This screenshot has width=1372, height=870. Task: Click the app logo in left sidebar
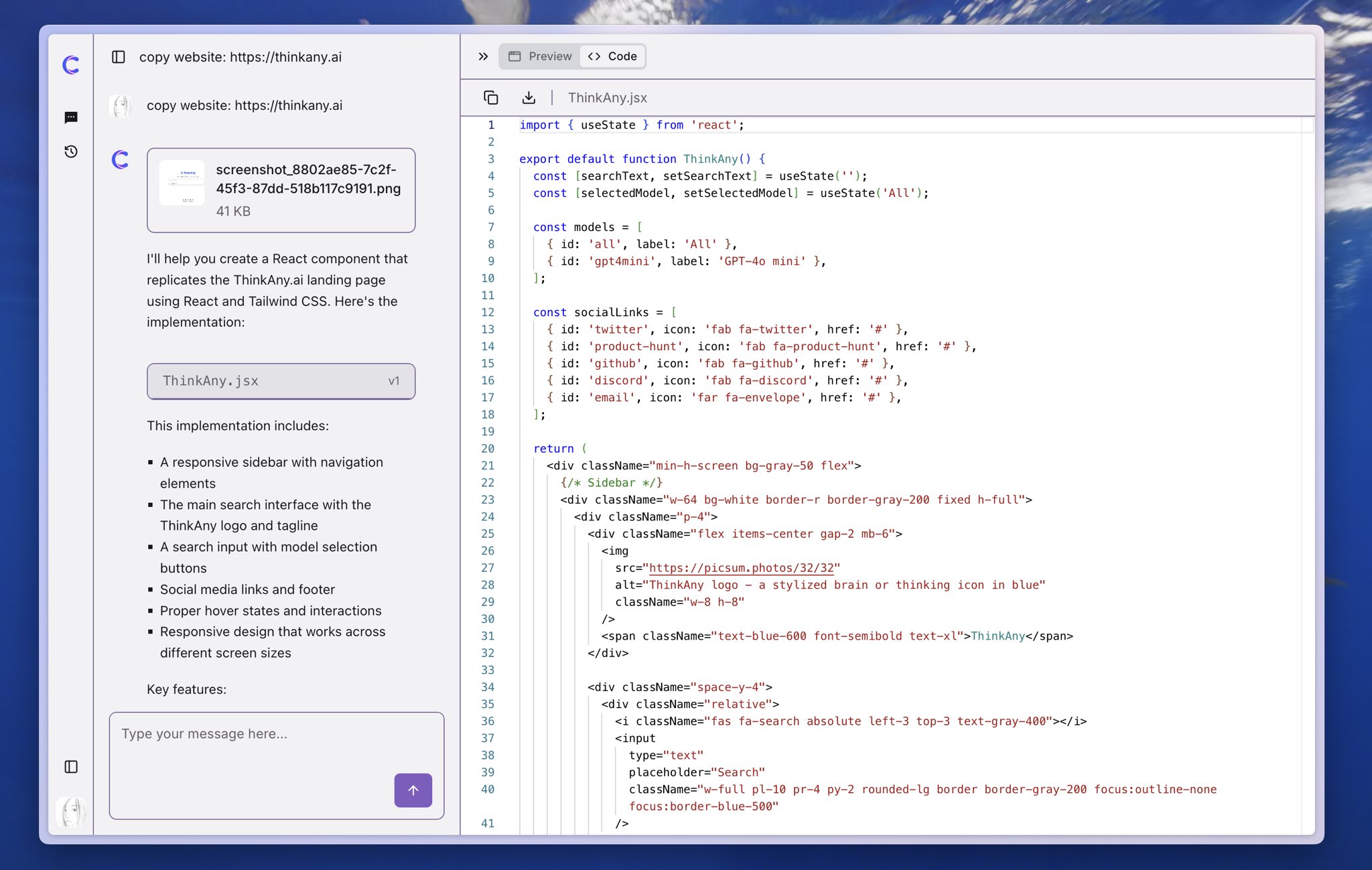point(71,65)
